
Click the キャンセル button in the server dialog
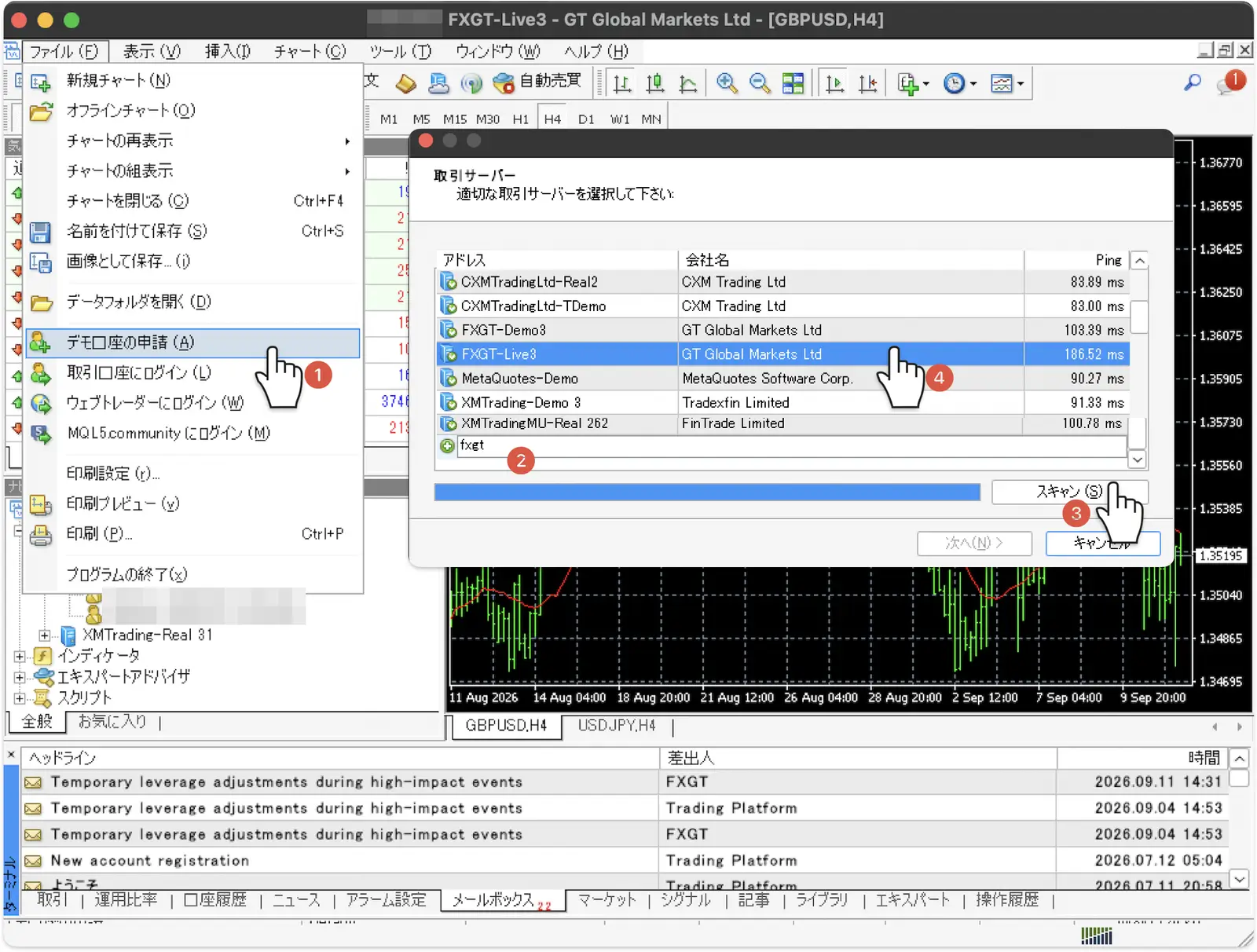point(1102,543)
